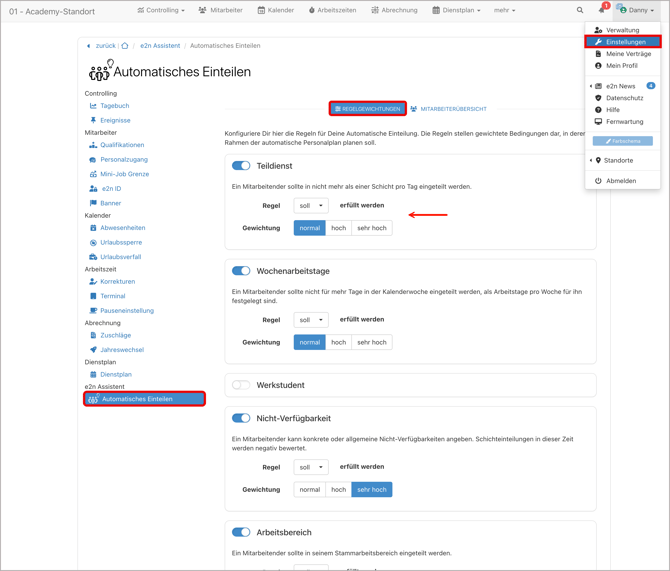Click the Farbschema button

tap(623, 141)
